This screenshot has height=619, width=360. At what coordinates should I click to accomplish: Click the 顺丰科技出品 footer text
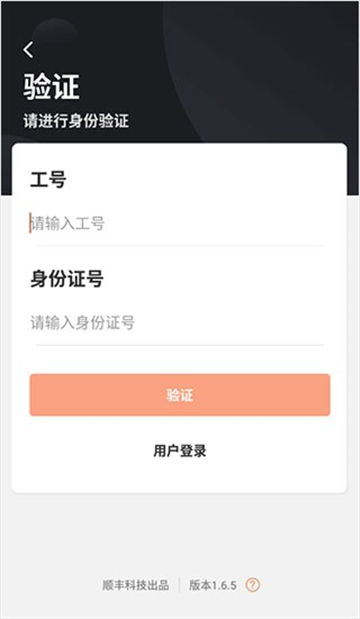coord(136,585)
